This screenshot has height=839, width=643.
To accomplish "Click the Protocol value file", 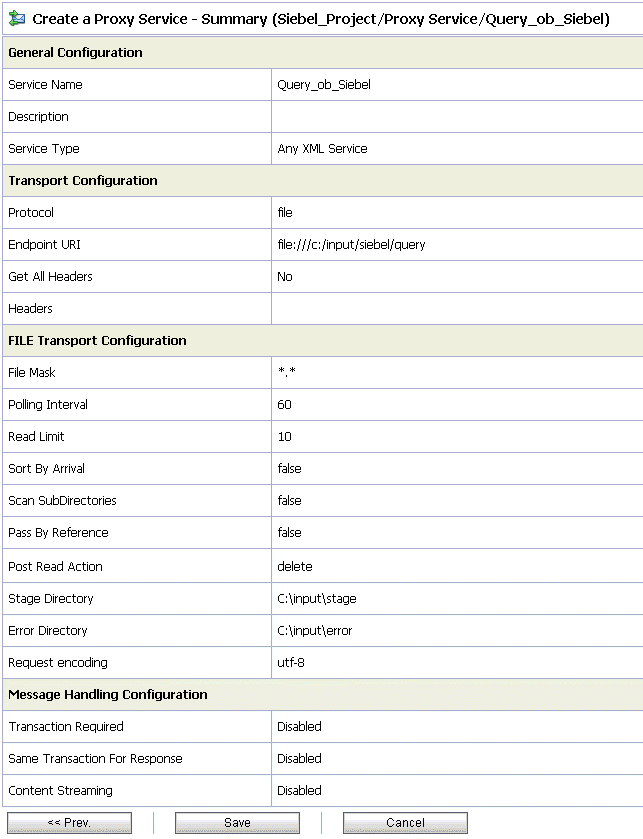I will point(283,212).
